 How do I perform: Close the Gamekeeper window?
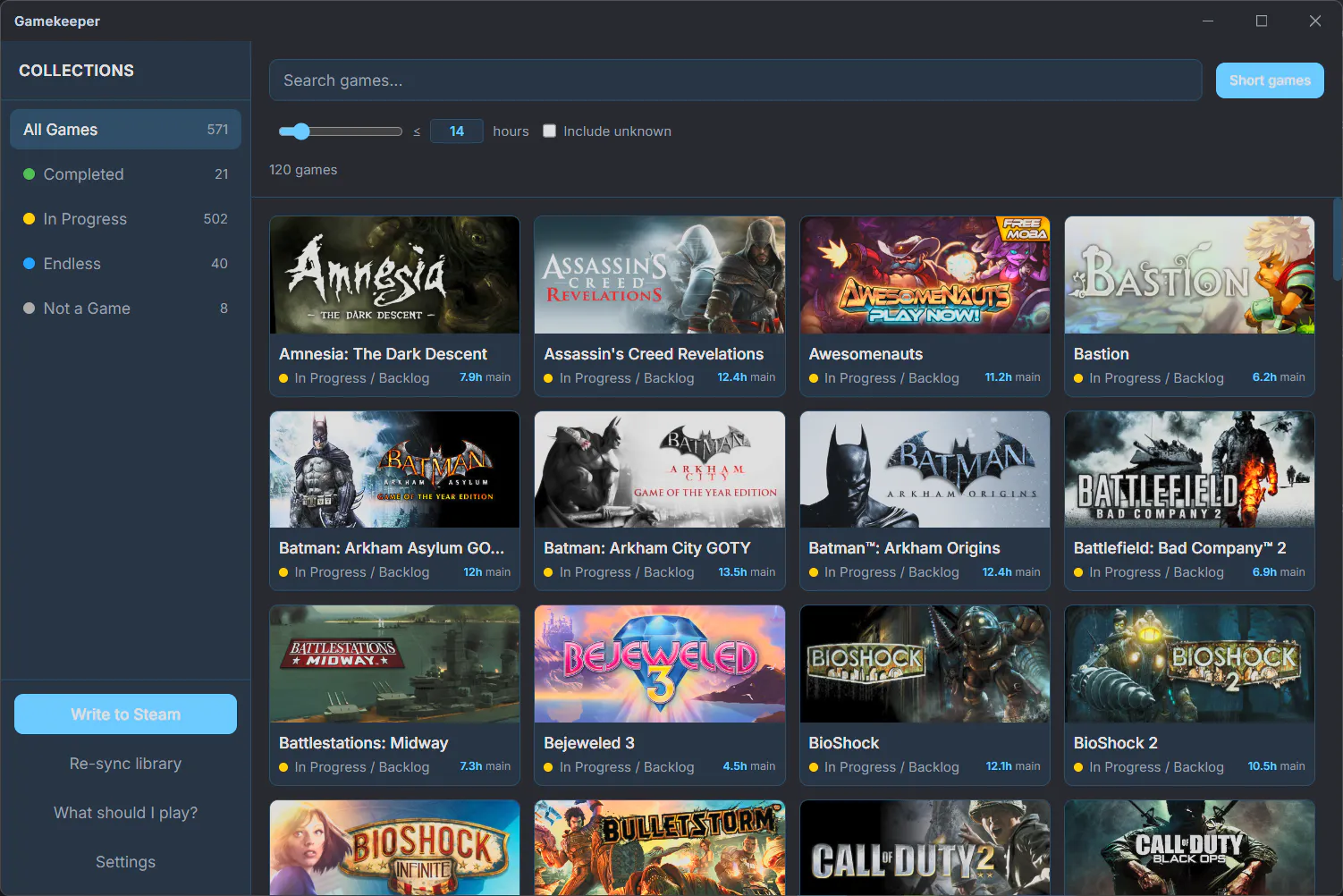point(1315,21)
